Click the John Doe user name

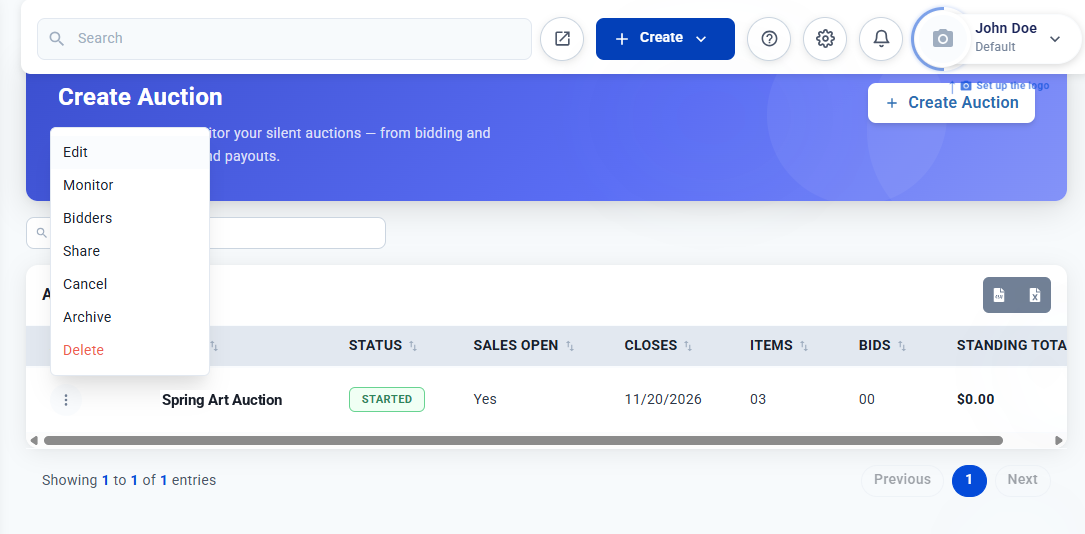click(1006, 28)
